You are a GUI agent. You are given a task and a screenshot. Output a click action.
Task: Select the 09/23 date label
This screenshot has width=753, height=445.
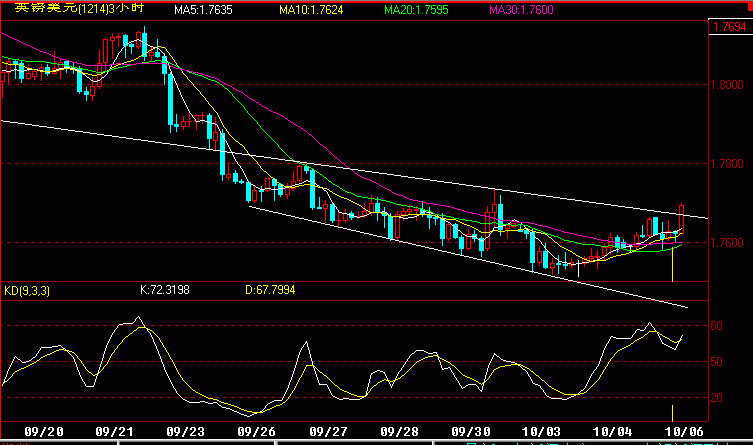[185, 432]
